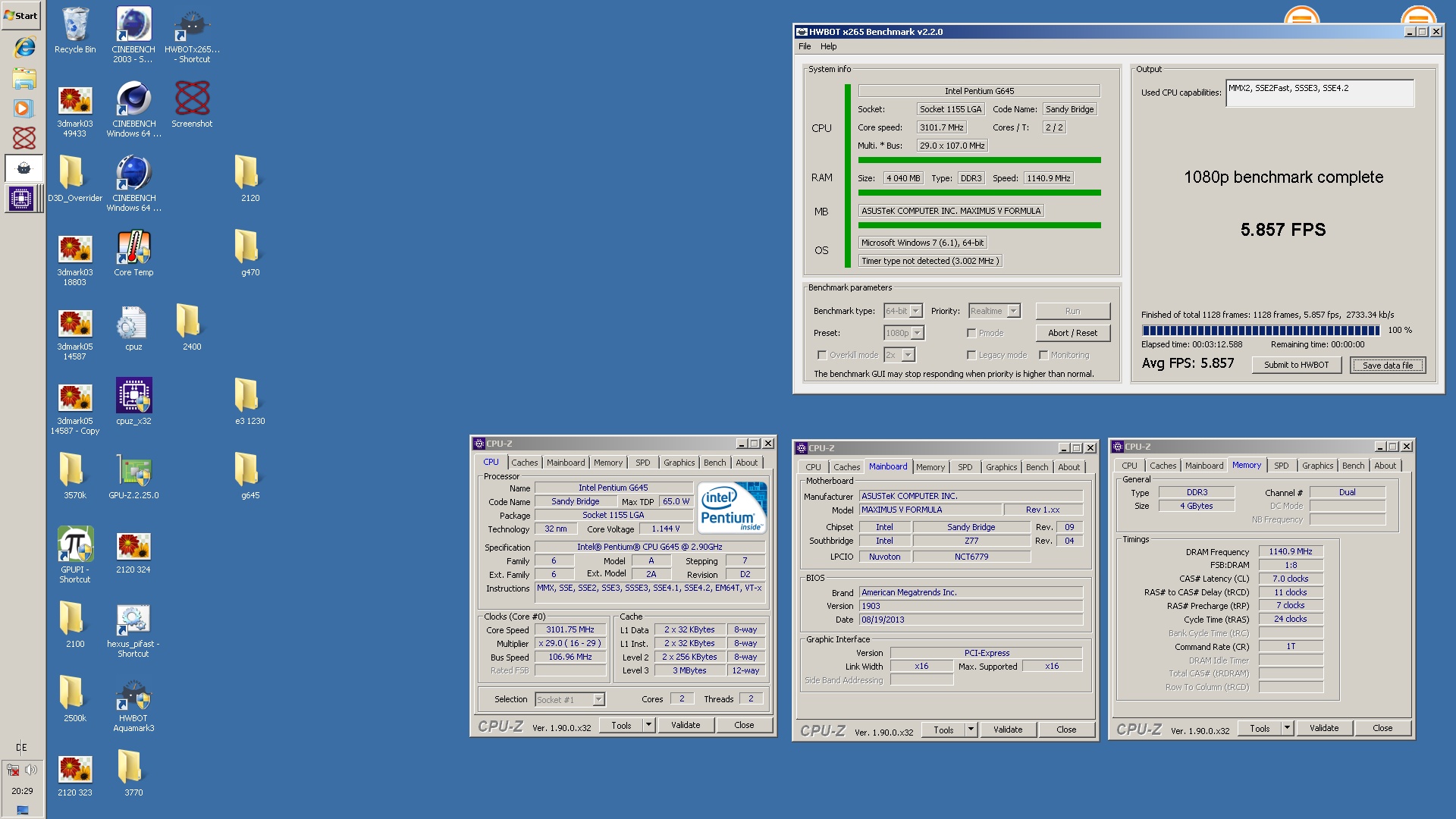Switch to Bench tab in Memory CPU-Z window
Image resolution: width=1456 pixels, height=819 pixels.
coord(1353,466)
